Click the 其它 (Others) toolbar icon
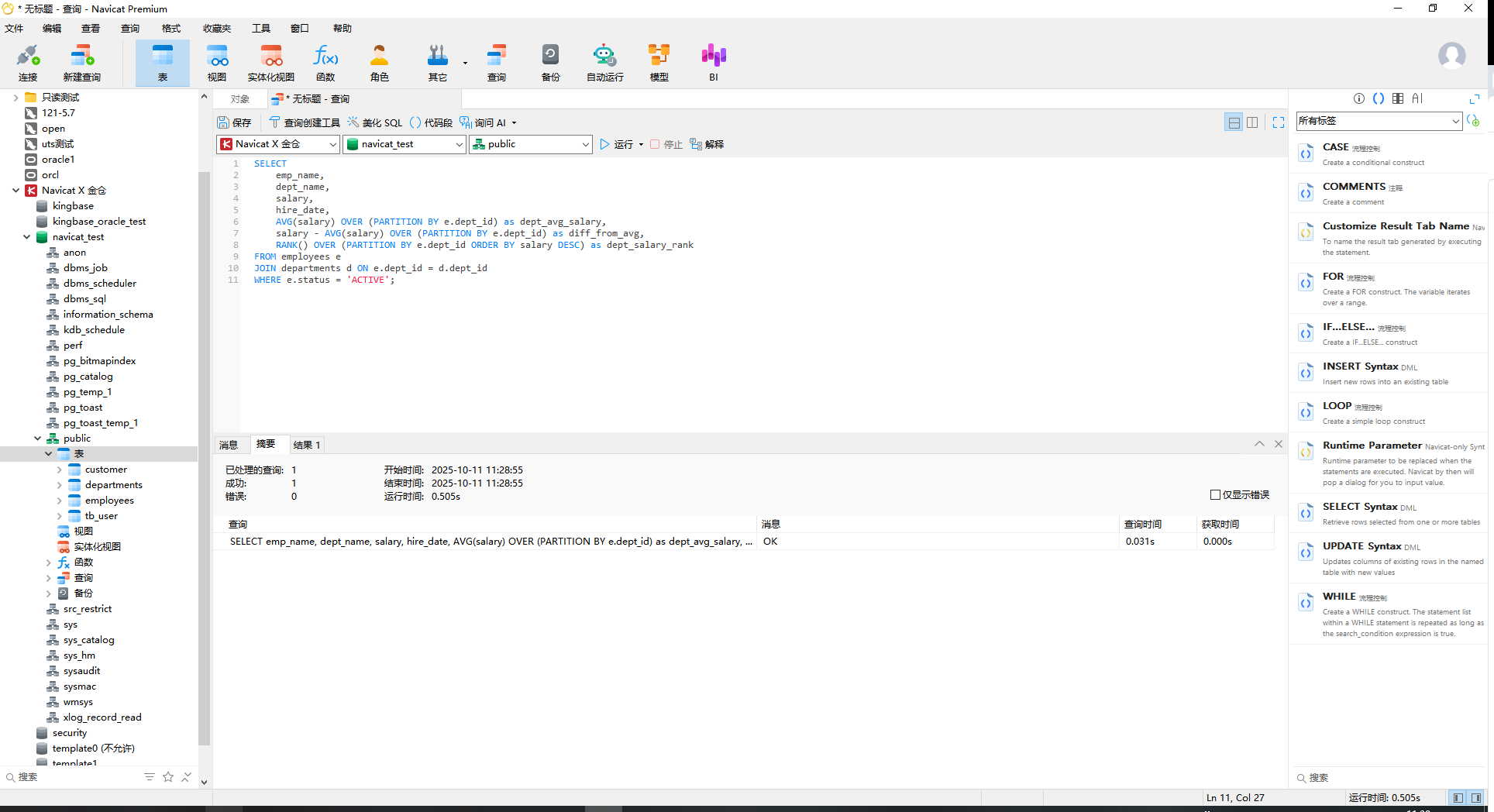Screen dimensions: 1494x812 tap(438, 63)
